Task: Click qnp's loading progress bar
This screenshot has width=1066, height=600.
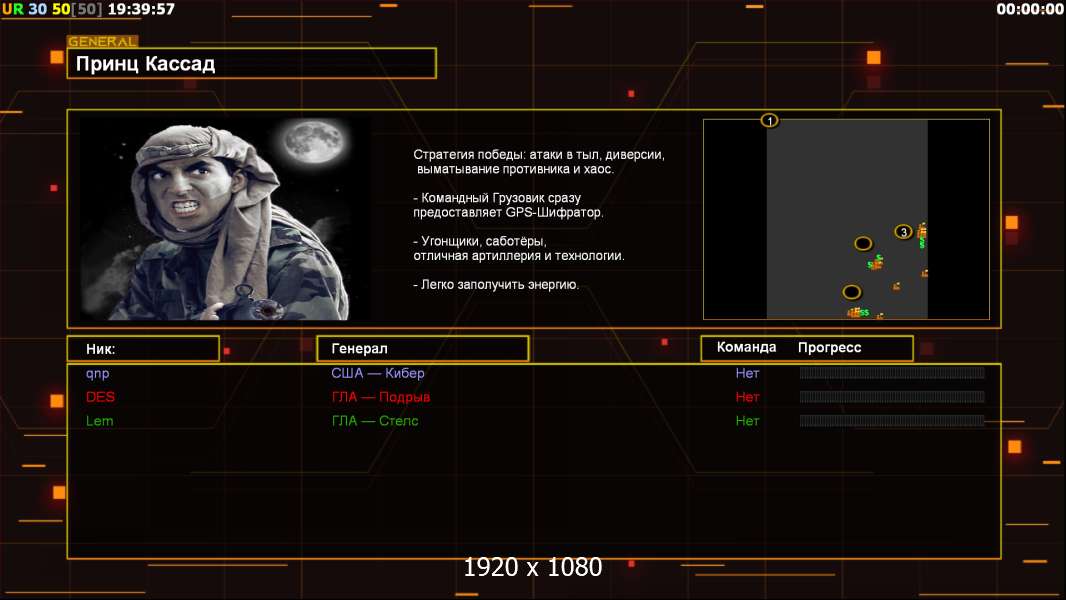Action: (892, 372)
